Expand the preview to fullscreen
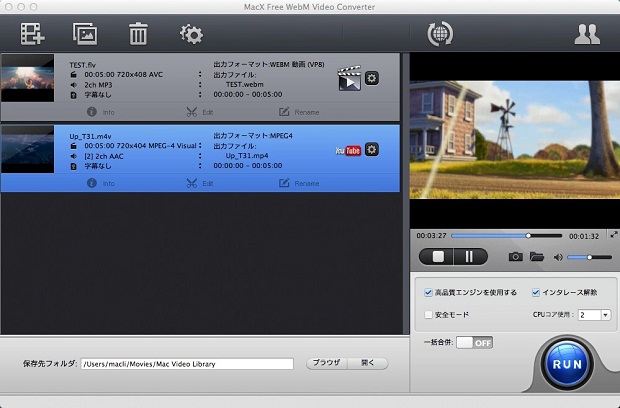This screenshot has height=408, width=620. [x=614, y=234]
